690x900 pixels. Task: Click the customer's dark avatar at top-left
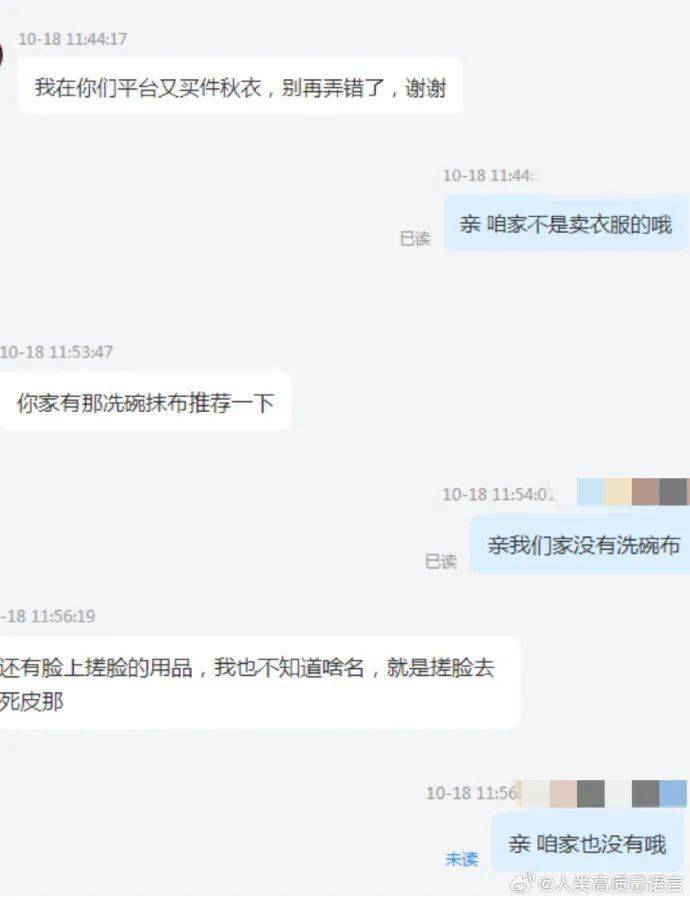click(x=2, y=57)
